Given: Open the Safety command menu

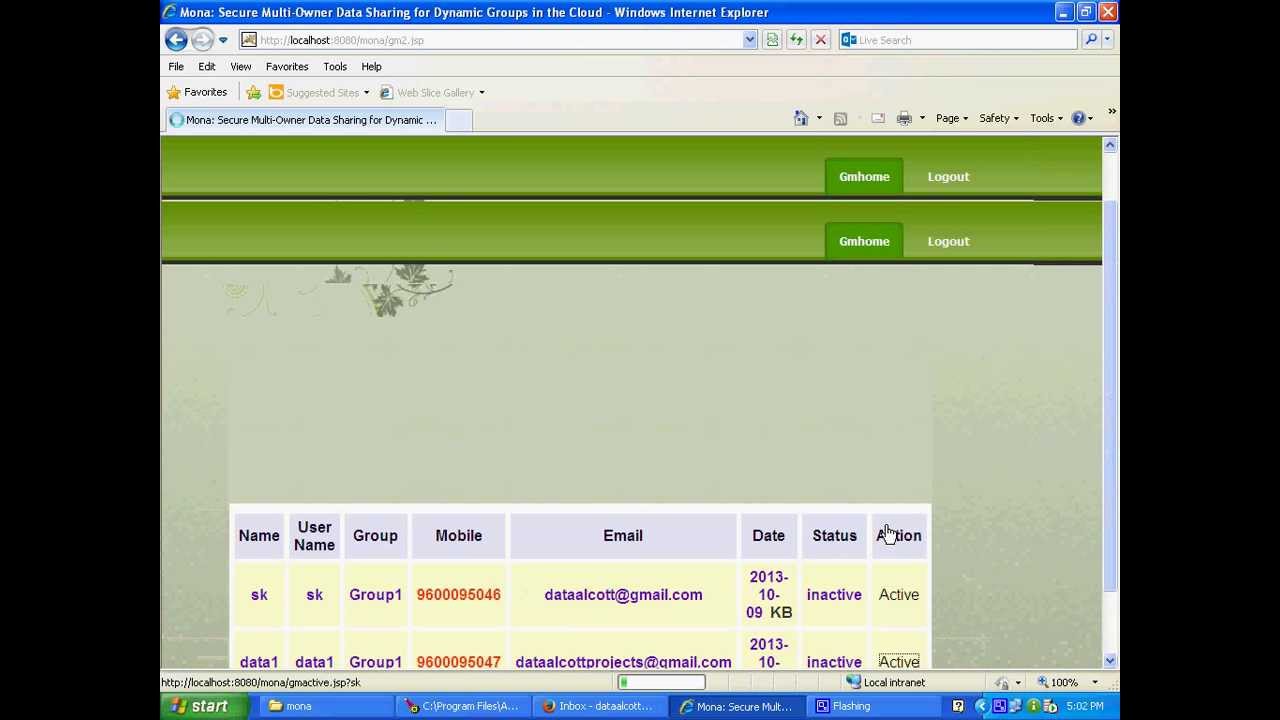Looking at the screenshot, I should click(998, 118).
